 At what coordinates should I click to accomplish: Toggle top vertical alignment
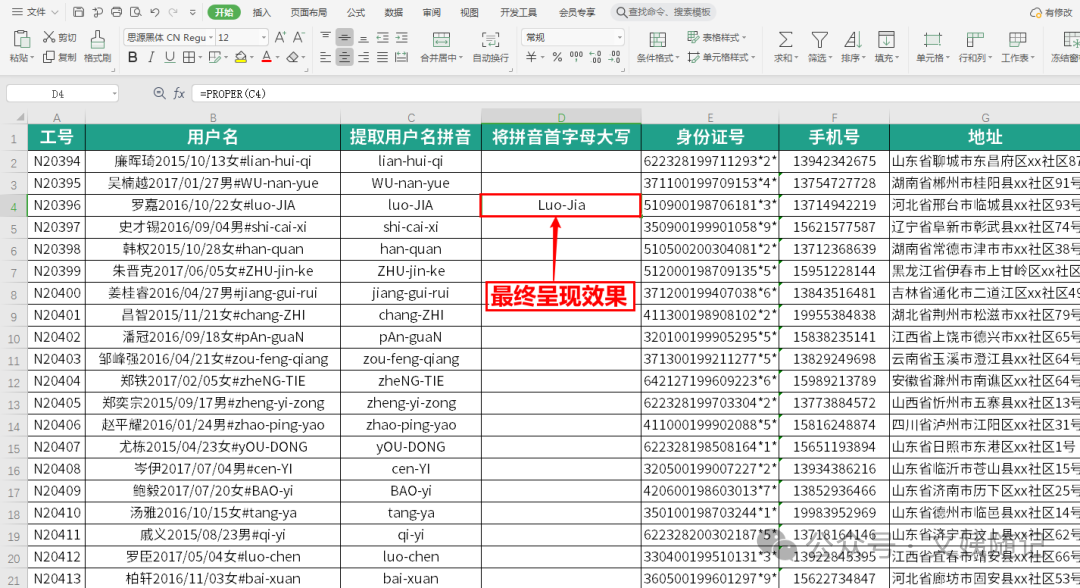click(326, 37)
